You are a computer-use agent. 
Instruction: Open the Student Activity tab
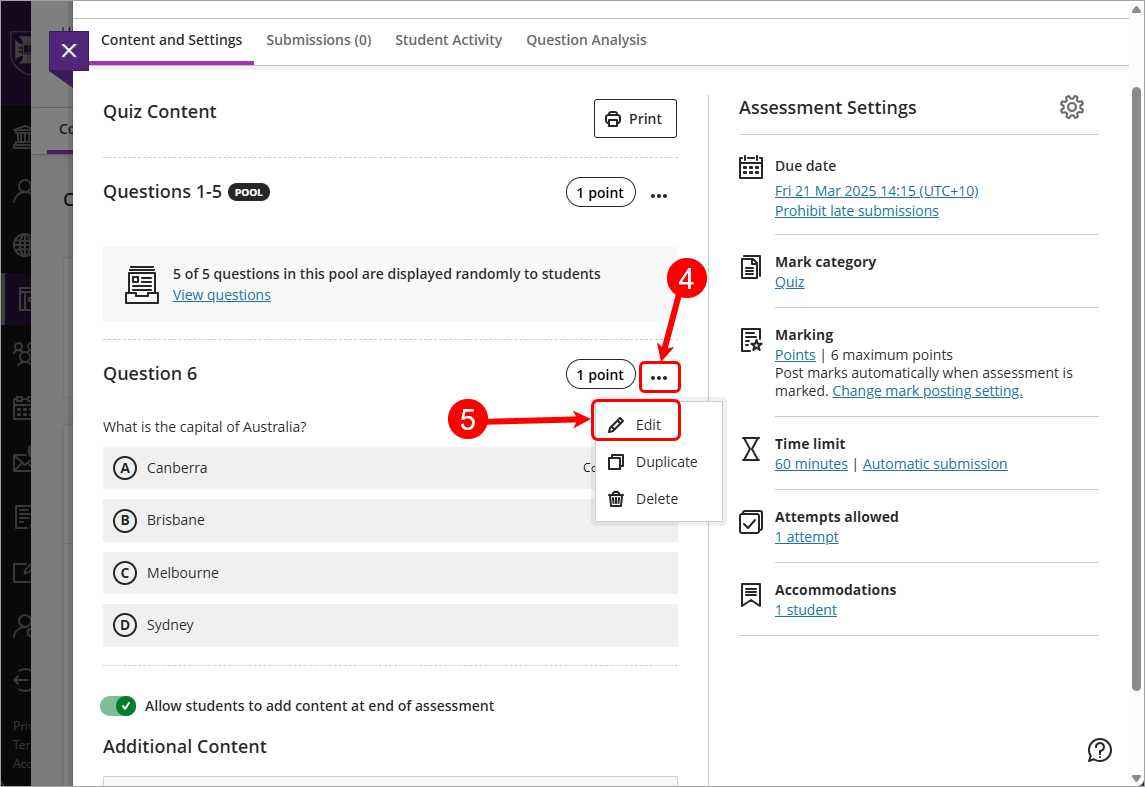(448, 40)
